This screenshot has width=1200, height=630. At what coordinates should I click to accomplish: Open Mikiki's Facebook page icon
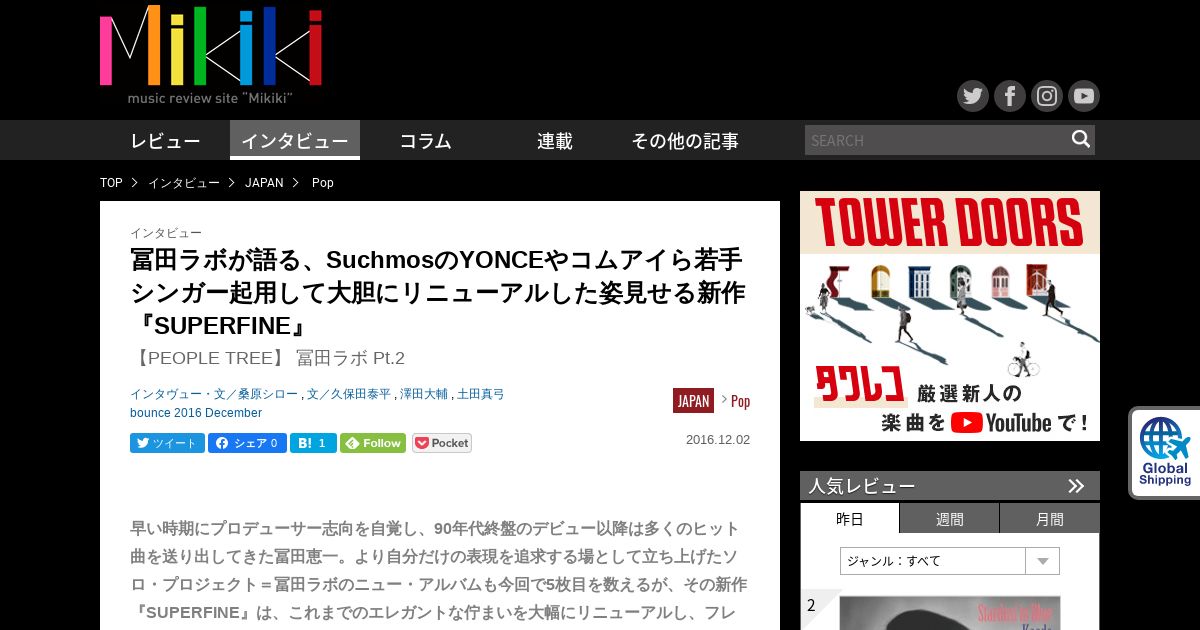pyautogui.click(x=1010, y=96)
